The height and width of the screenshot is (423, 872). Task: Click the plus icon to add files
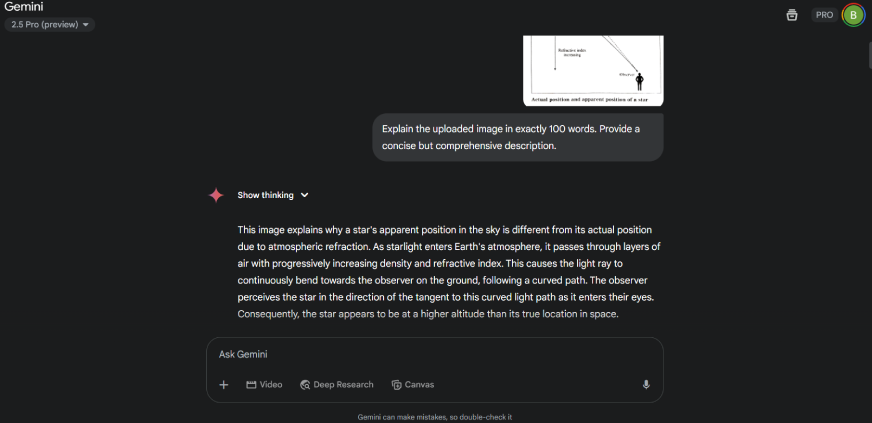224,385
